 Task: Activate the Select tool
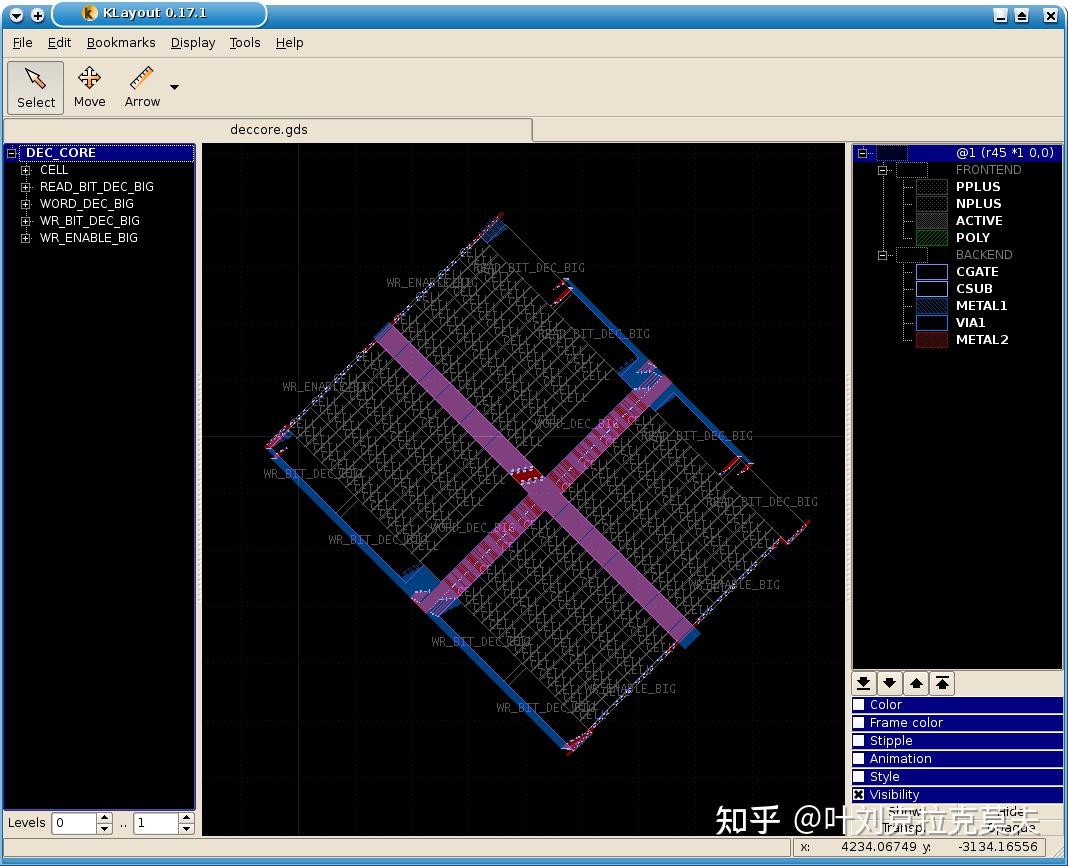pyautogui.click(x=35, y=86)
